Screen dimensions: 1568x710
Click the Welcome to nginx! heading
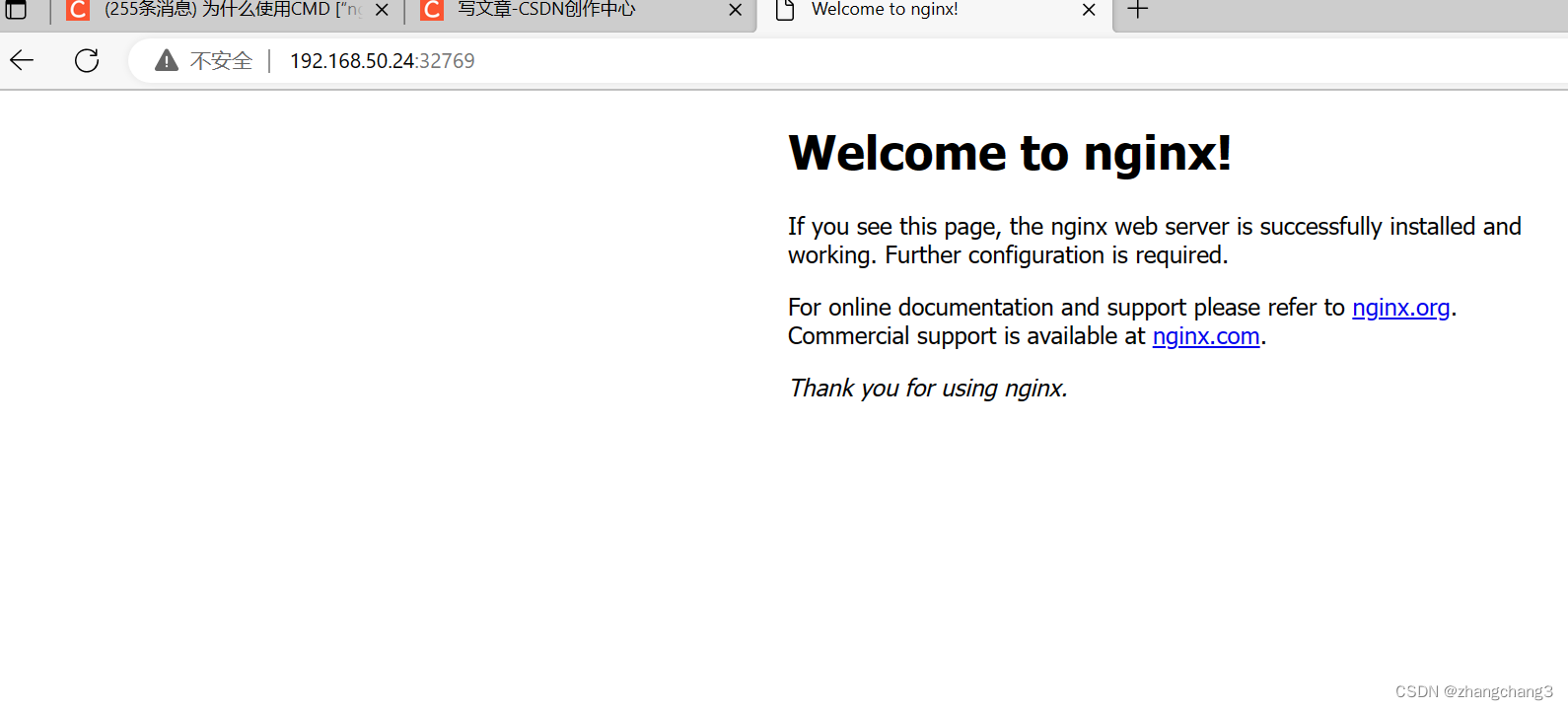1010,154
